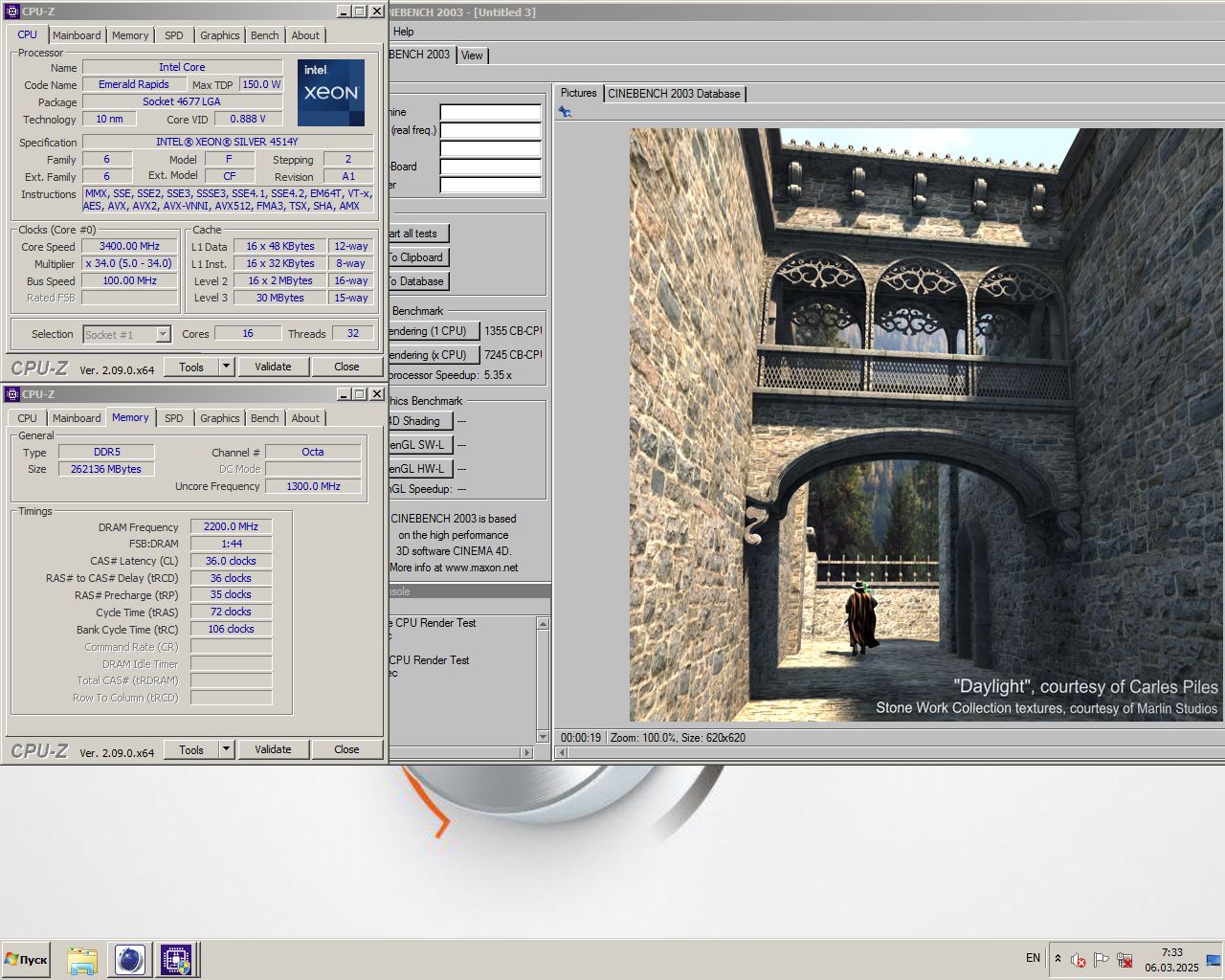
Task: Click the To Clipboard button in CINEBENCH
Action: 418,257
